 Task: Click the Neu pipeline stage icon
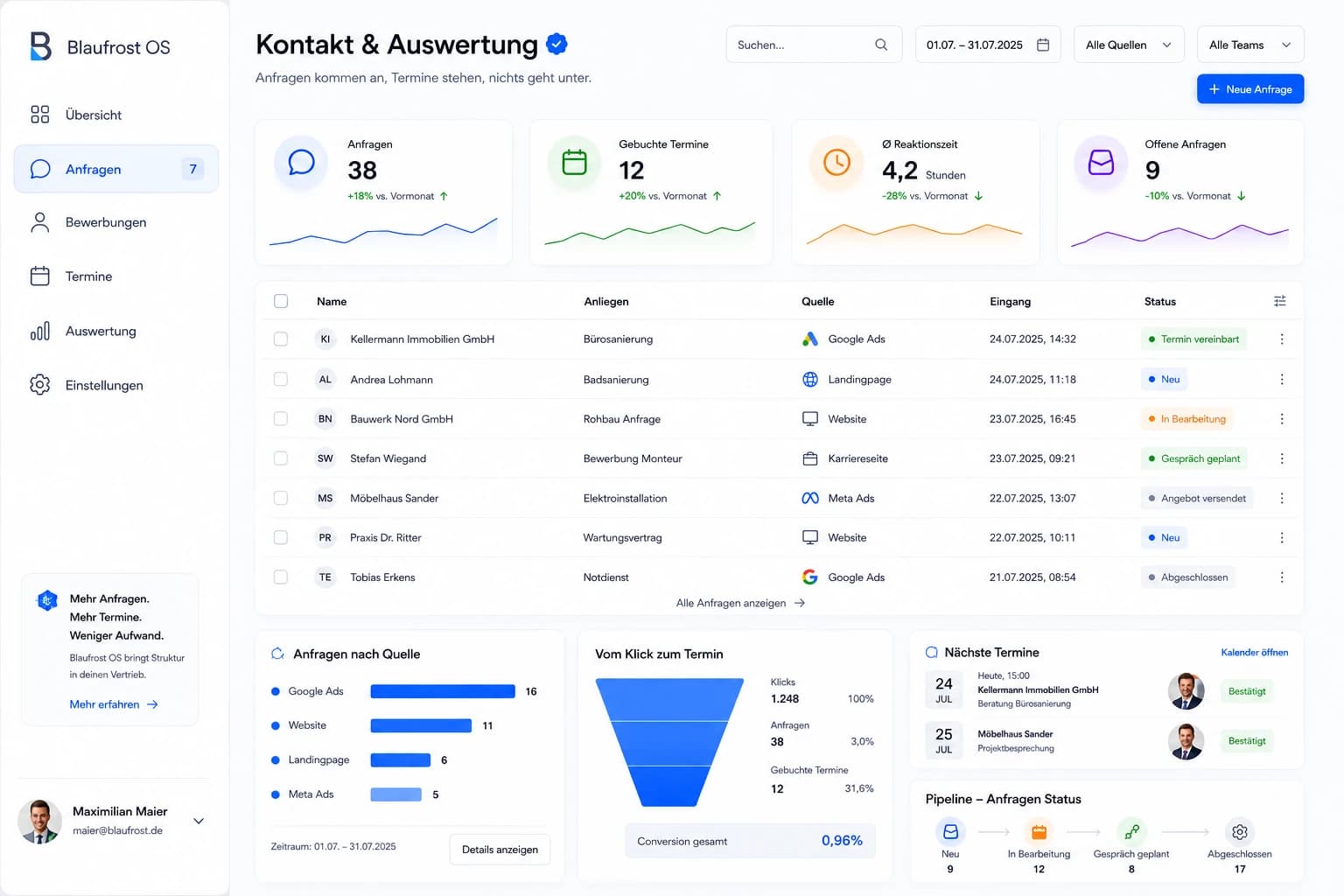[950, 831]
